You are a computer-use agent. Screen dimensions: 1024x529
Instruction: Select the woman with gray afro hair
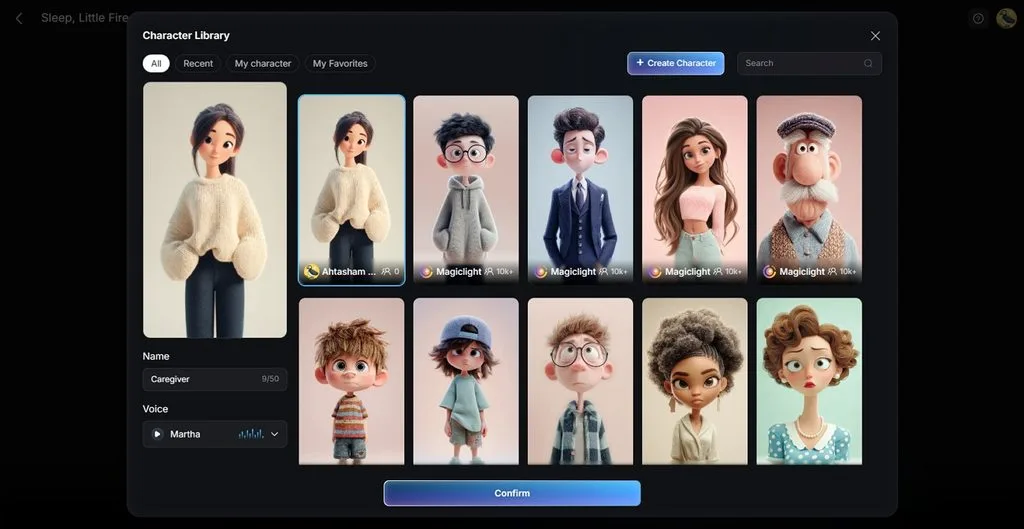click(x=695, y=381)
